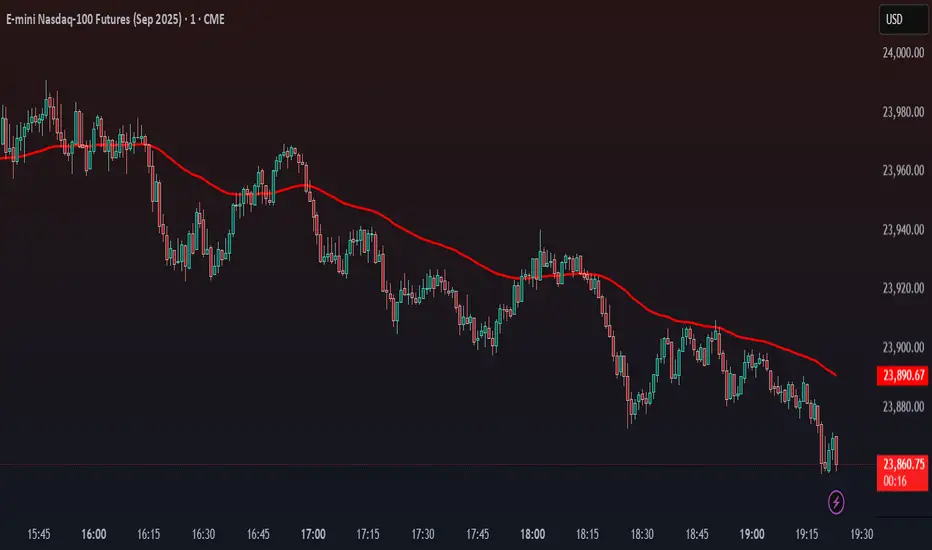This screenshot has height=550, width=932.
Task: Click the 17:45 time axis label
Action: coord(477,534)
